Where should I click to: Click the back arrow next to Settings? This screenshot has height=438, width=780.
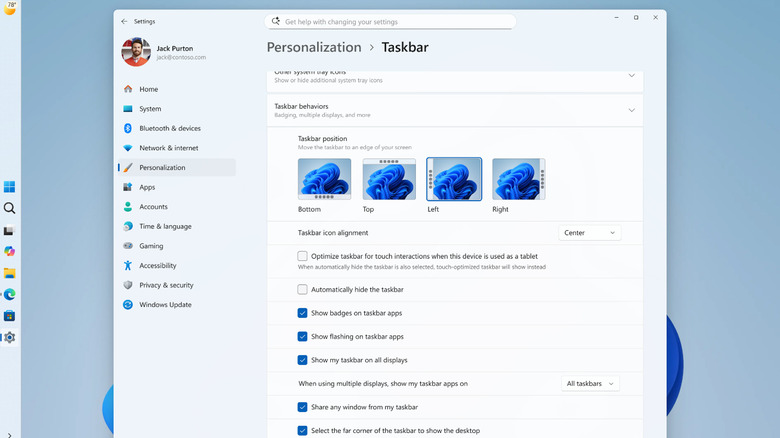(124, 21)
